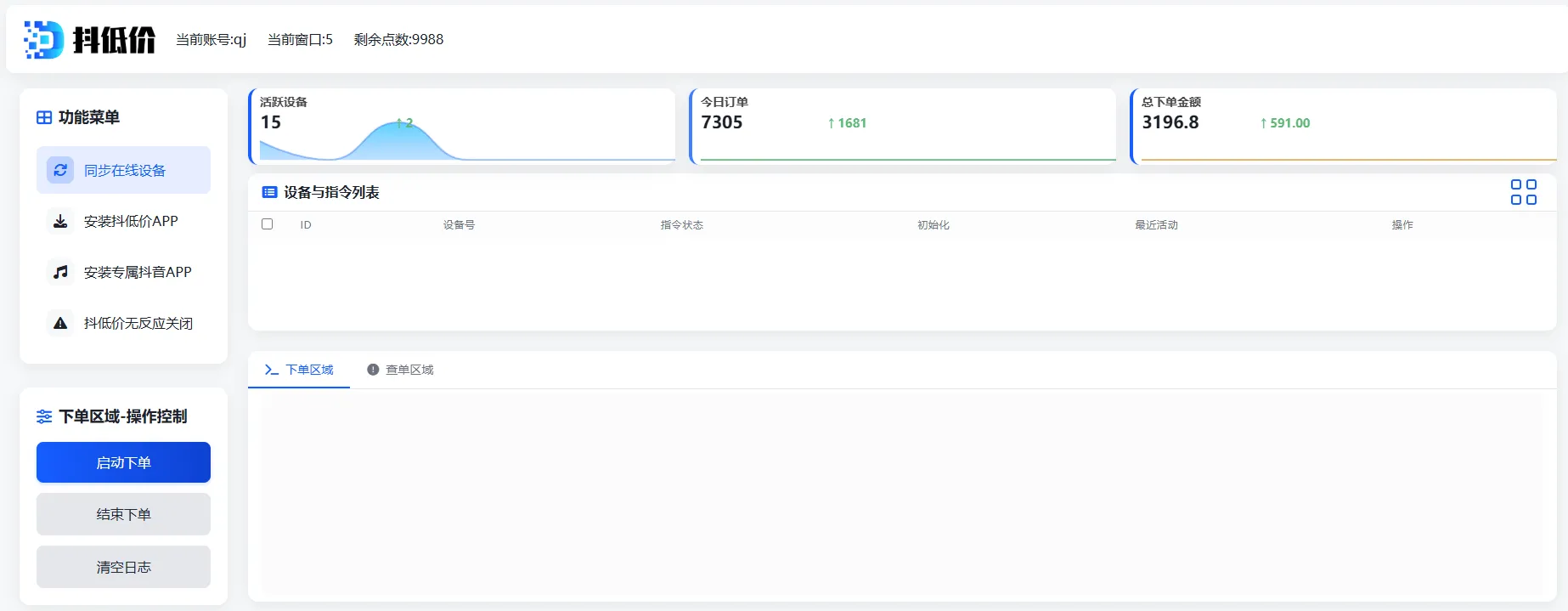Switch to the 查单区域 tab

pyautogui.click(x=400, y=370)
